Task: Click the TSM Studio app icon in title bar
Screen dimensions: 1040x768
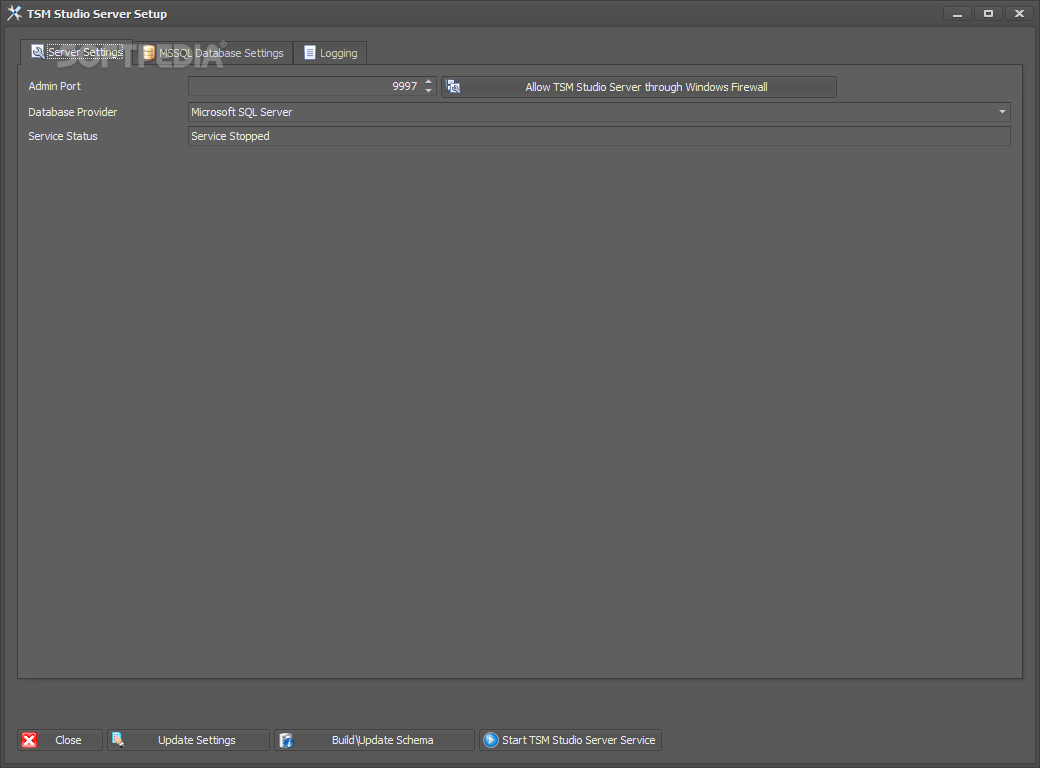Action: [x=14, y=13]
